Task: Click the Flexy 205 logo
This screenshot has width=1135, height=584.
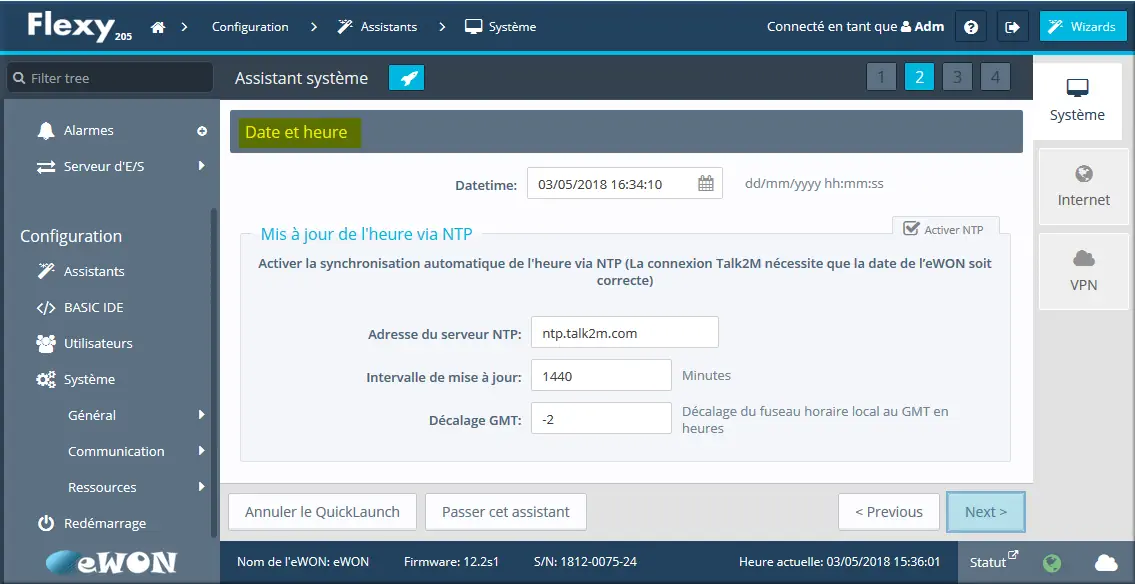Action: coord(80,26)
